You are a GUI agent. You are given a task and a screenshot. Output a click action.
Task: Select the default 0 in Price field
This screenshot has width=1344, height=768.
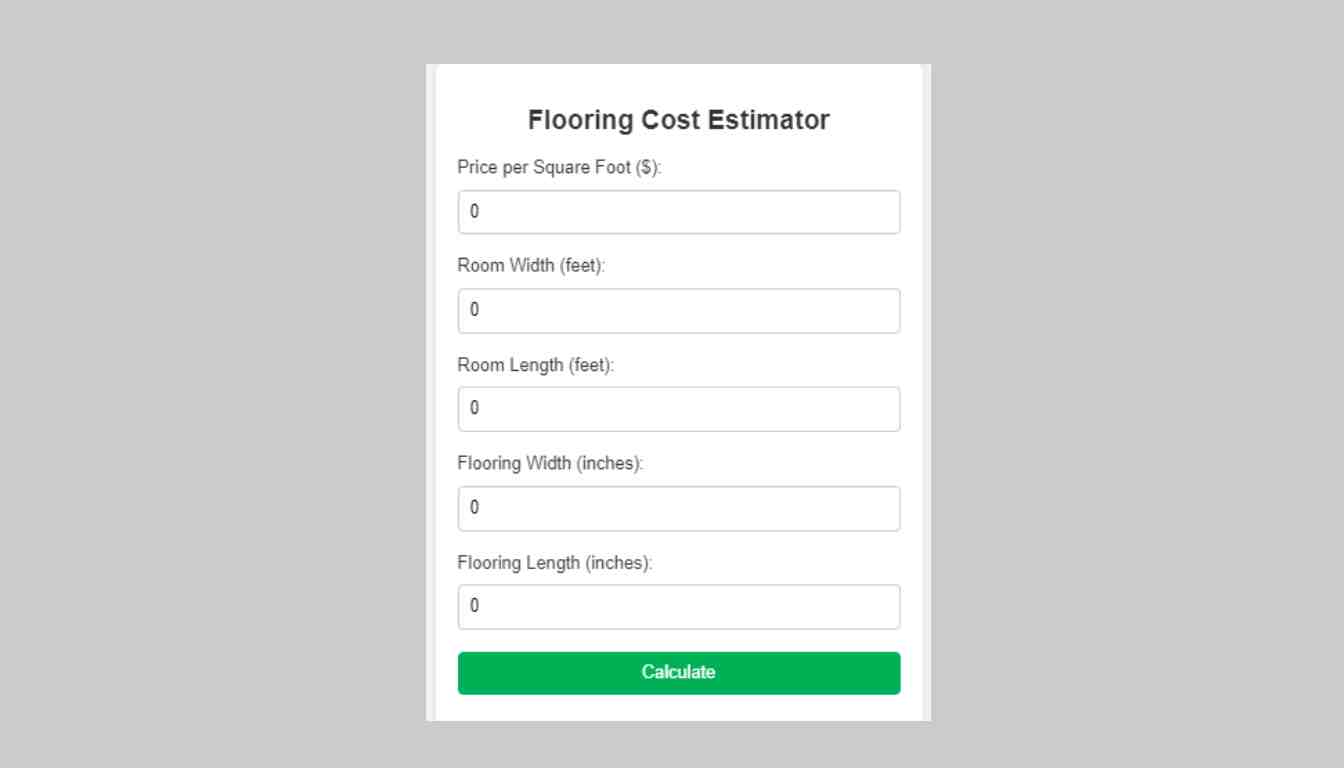click(x=474, y=211)
